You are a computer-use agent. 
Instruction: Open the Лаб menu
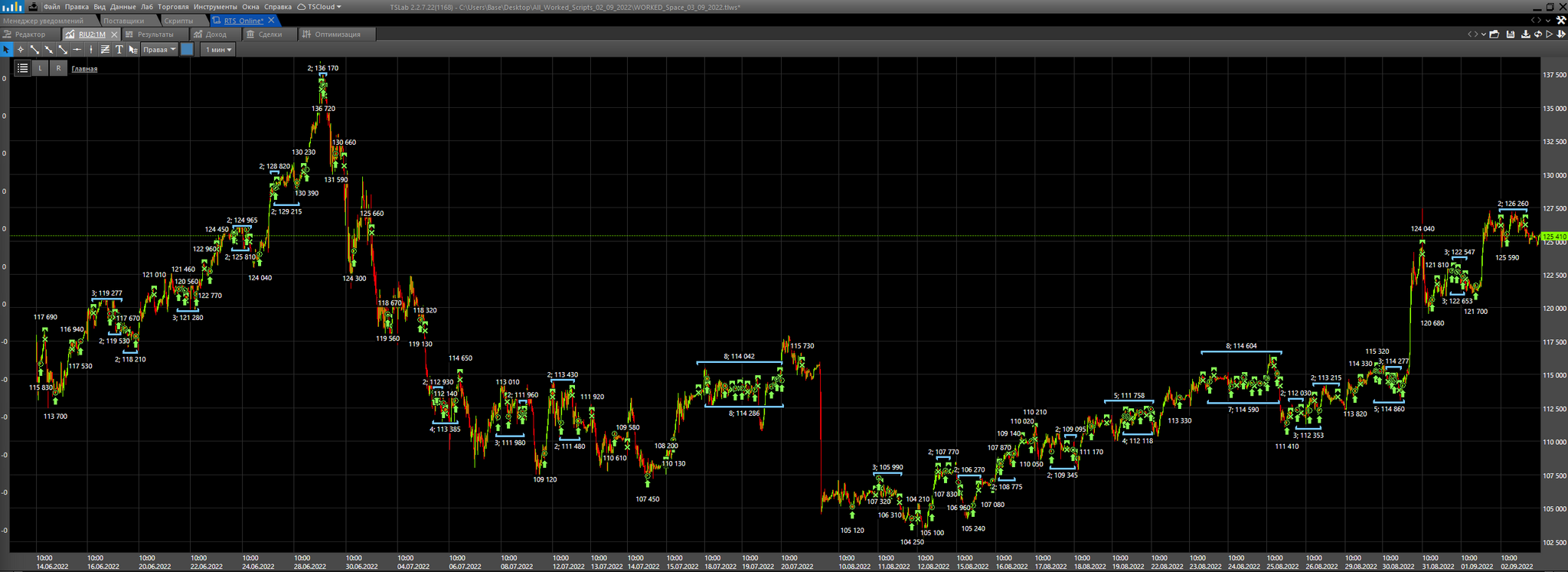click(x=147, y=7)
